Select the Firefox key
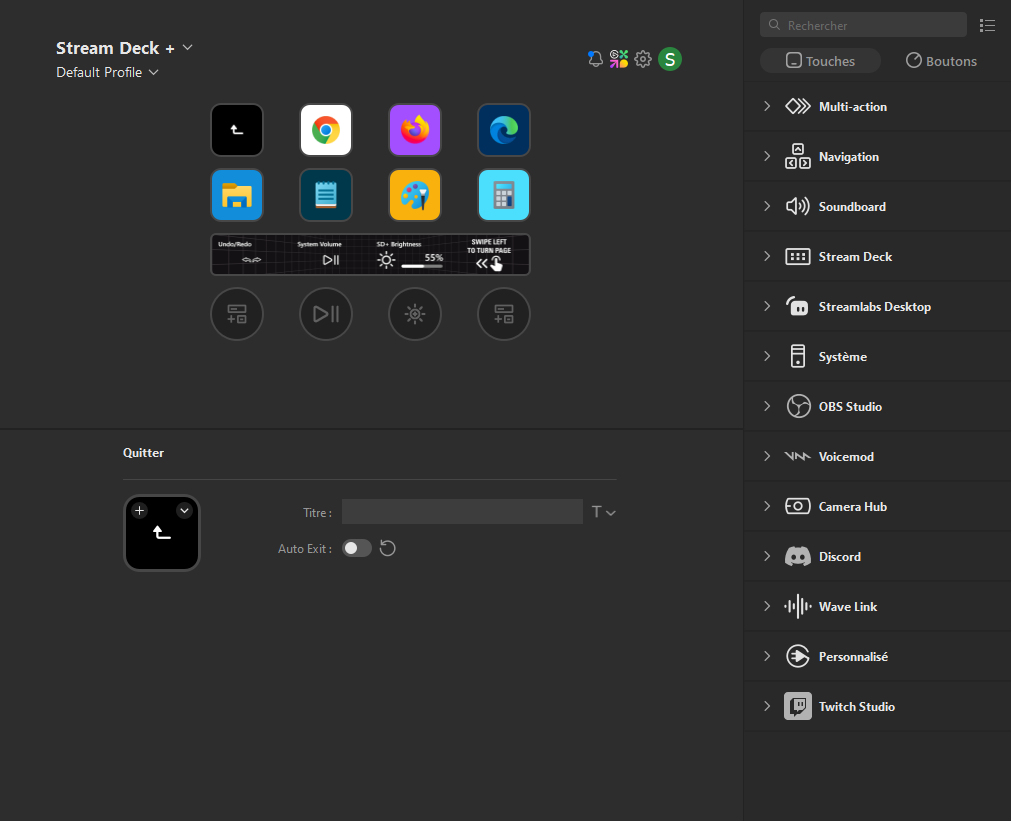The height and width of the screenshot is (821, 1011). pyautogui.click(x=415, y=130)
